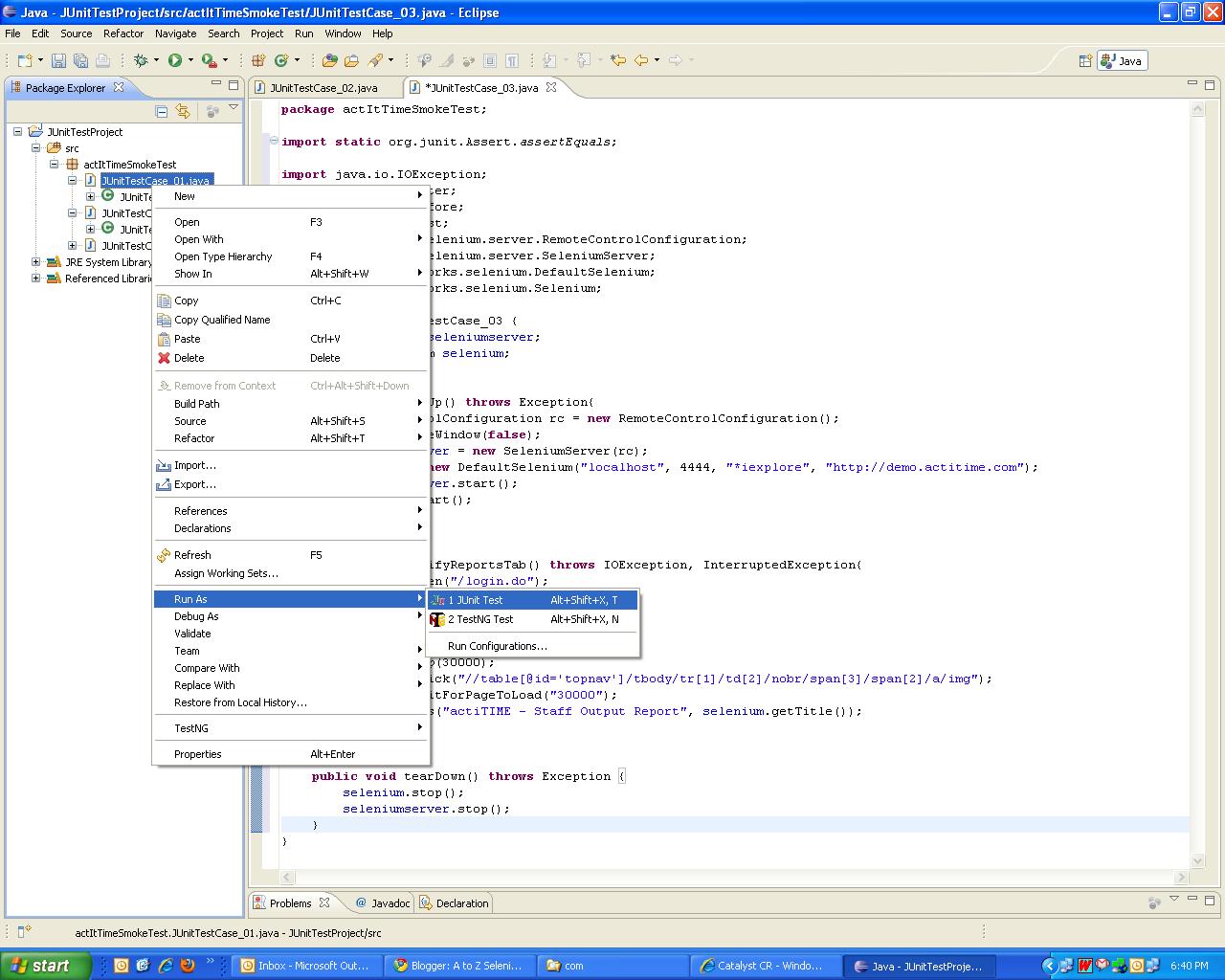Screen dimensions: 1225x980
Task: Click the Debug bug icon in toolbar
Action: point(142,60)
